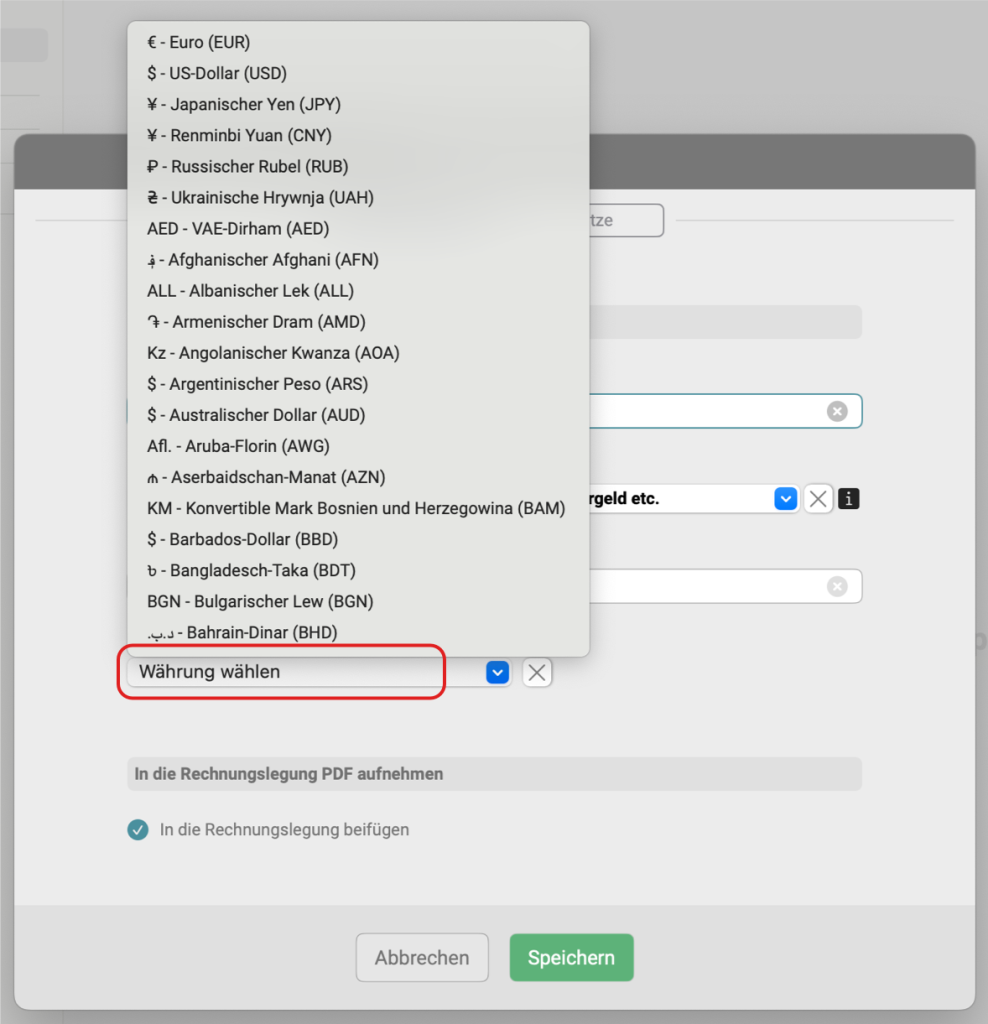Screen dimensions: 988x1024
Task: Clear the second text input field
Action: coord(837,586)
